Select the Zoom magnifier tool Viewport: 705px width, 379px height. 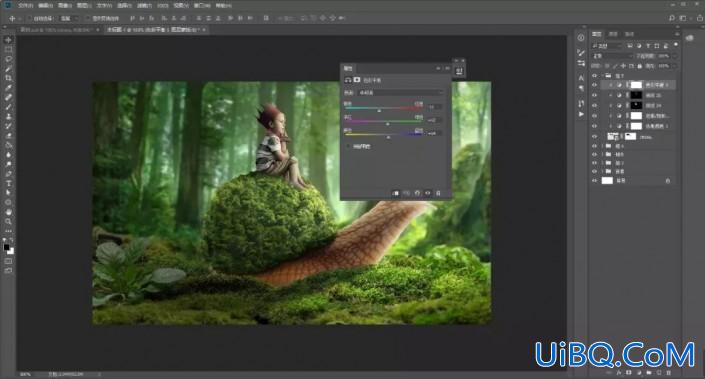click(x=8, y=221)
